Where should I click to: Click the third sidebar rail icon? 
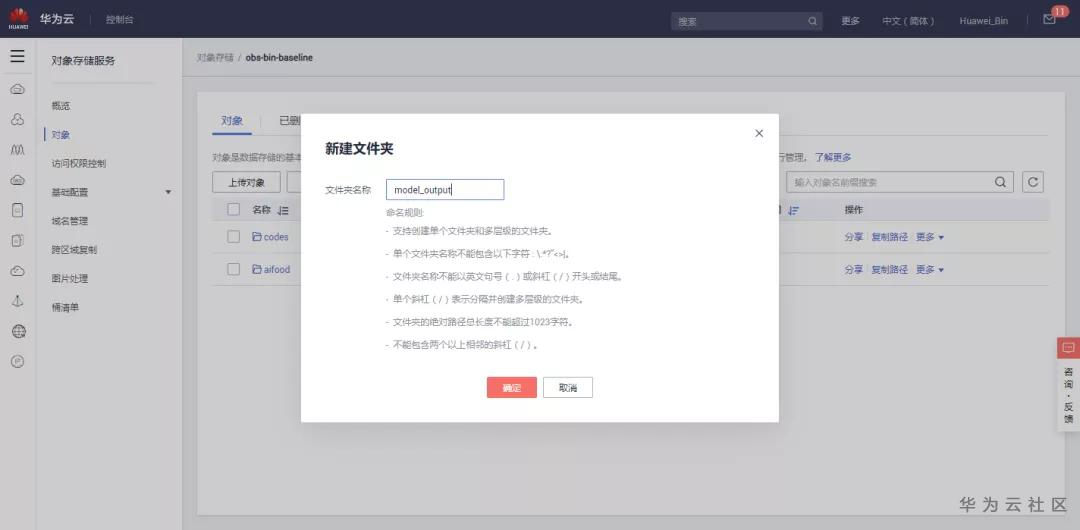[18, 150]
